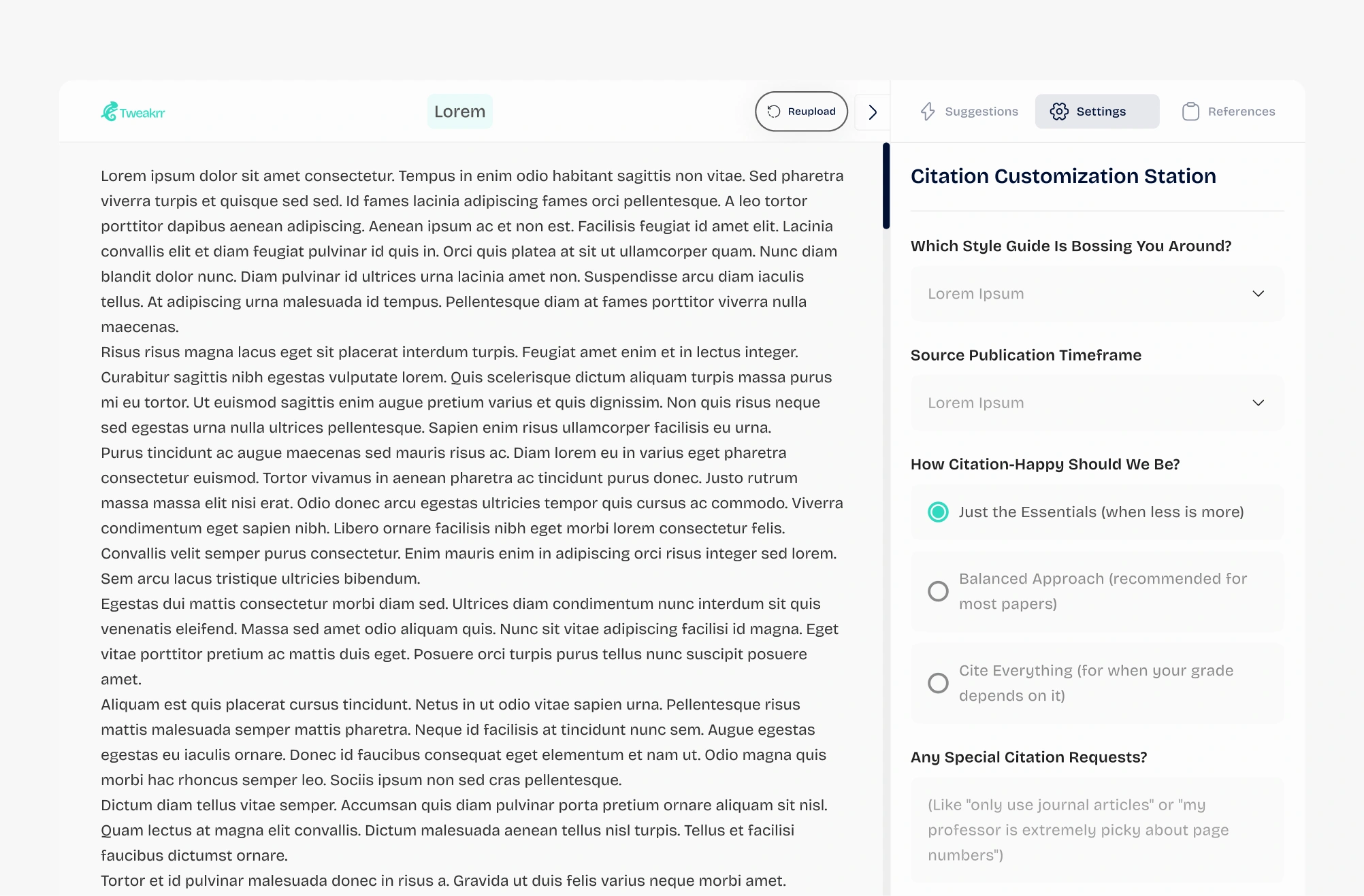Click the Reupload circular arrow icon
Image resolution: width=1364 pixels, height=896 pixels.
click(x=774, y=112)
